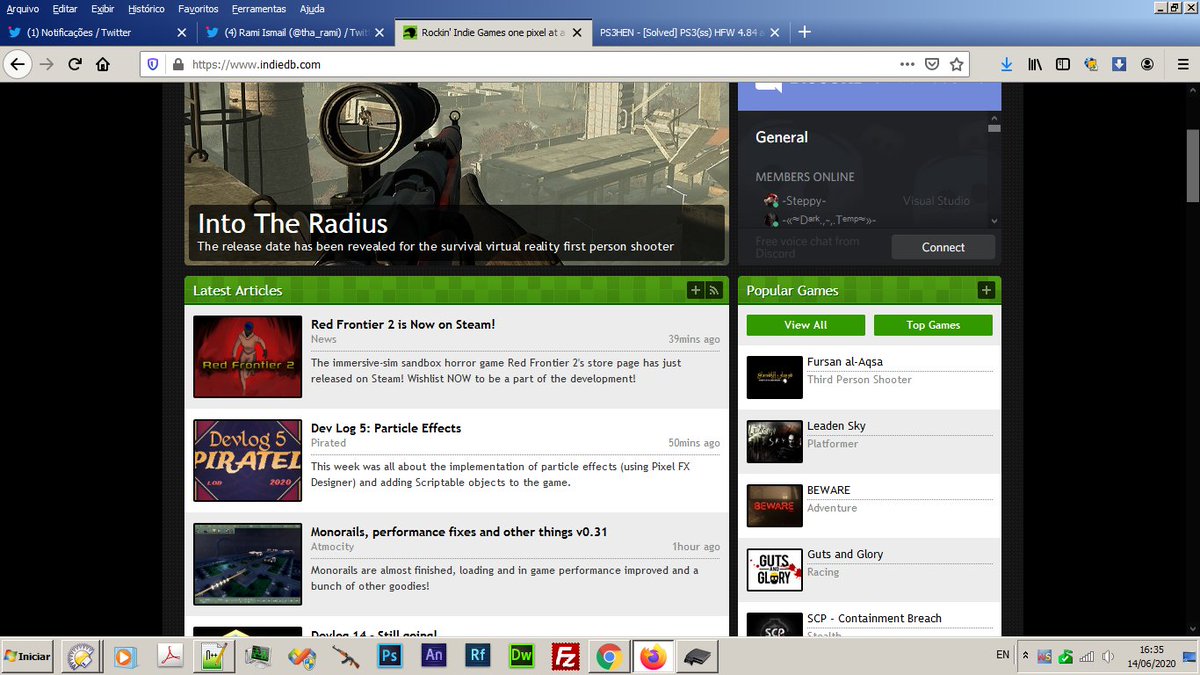Open the Devlog 5 Pirated thumbnail
This screenshot has height=675, width=1200.
(247, 460)
